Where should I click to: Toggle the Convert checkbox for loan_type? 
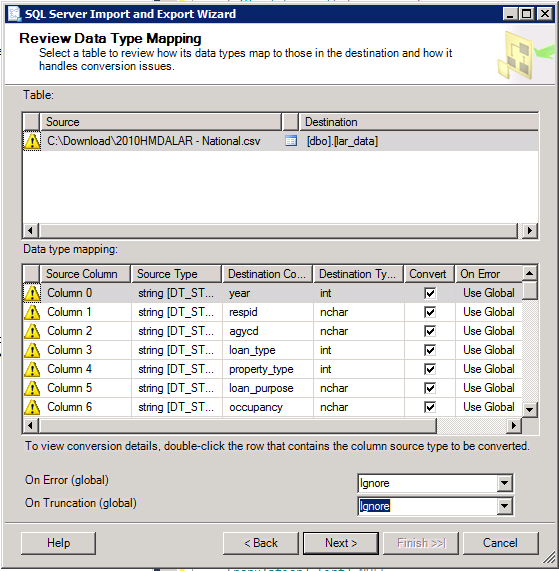pos(430,350)
